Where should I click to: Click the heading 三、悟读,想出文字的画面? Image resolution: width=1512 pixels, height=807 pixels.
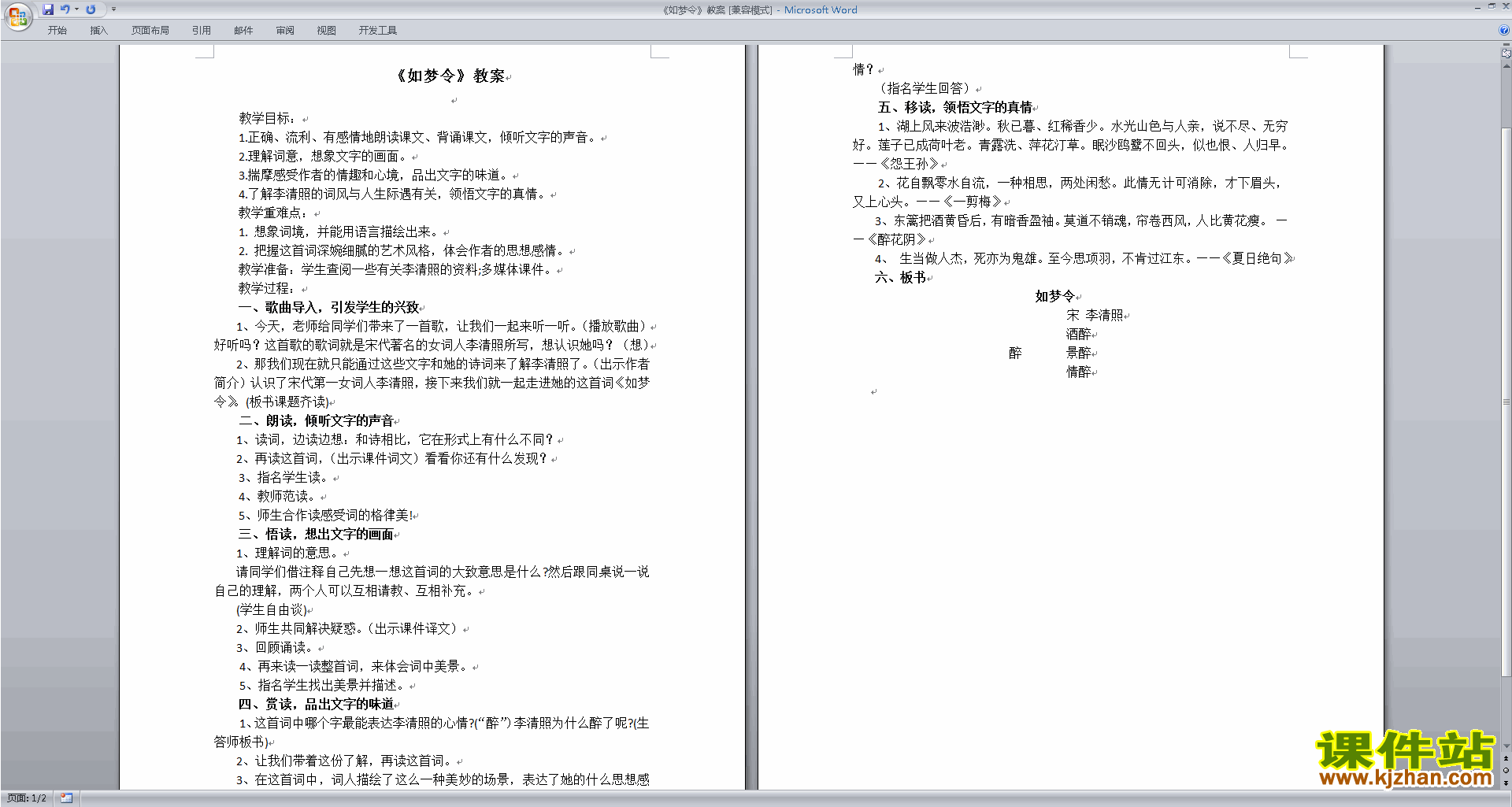tap(316, 534)
